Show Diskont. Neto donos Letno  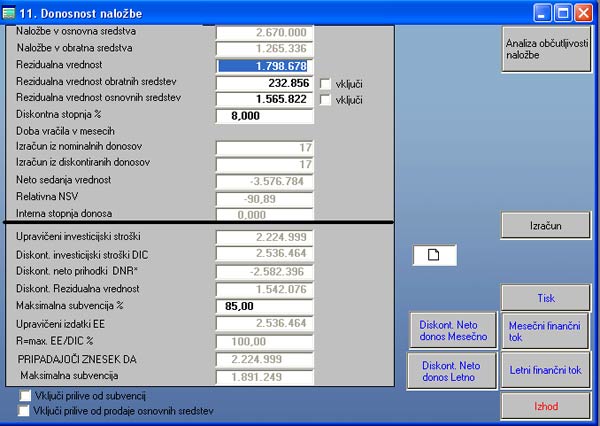[454, 370]
